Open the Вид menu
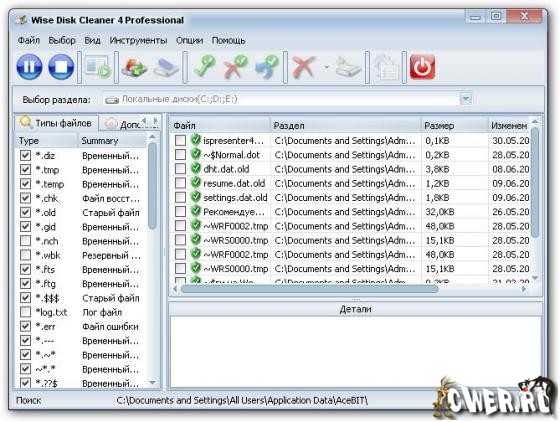 click(x=92, y=40)
